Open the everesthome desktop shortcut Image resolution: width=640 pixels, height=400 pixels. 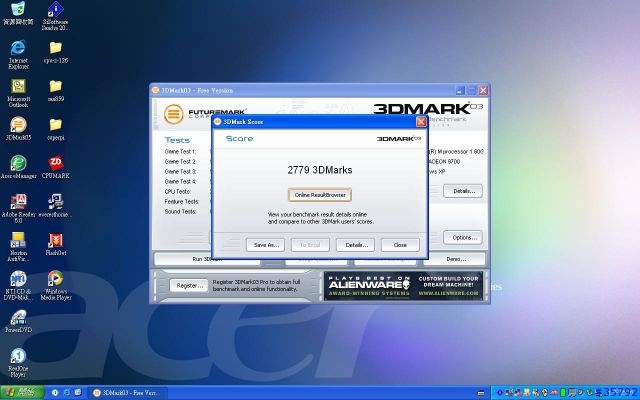tap(56, 206)
